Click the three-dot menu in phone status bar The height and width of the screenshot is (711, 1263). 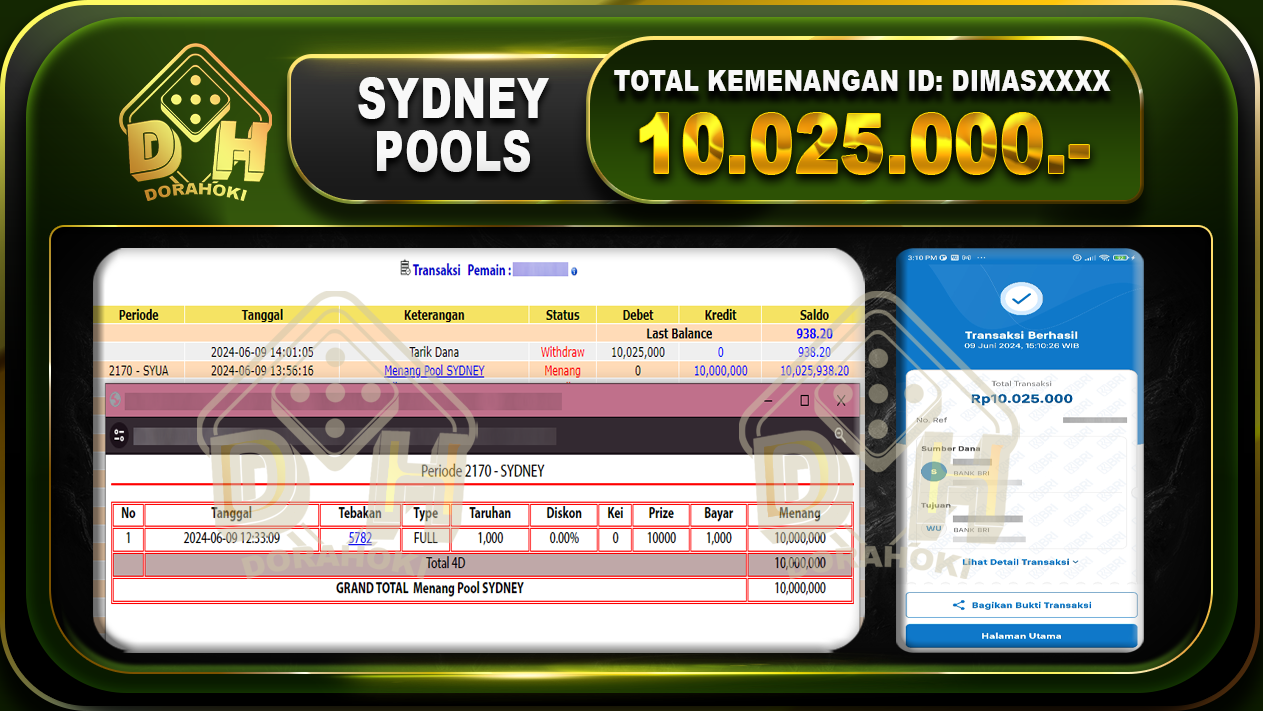click(981, 256)
